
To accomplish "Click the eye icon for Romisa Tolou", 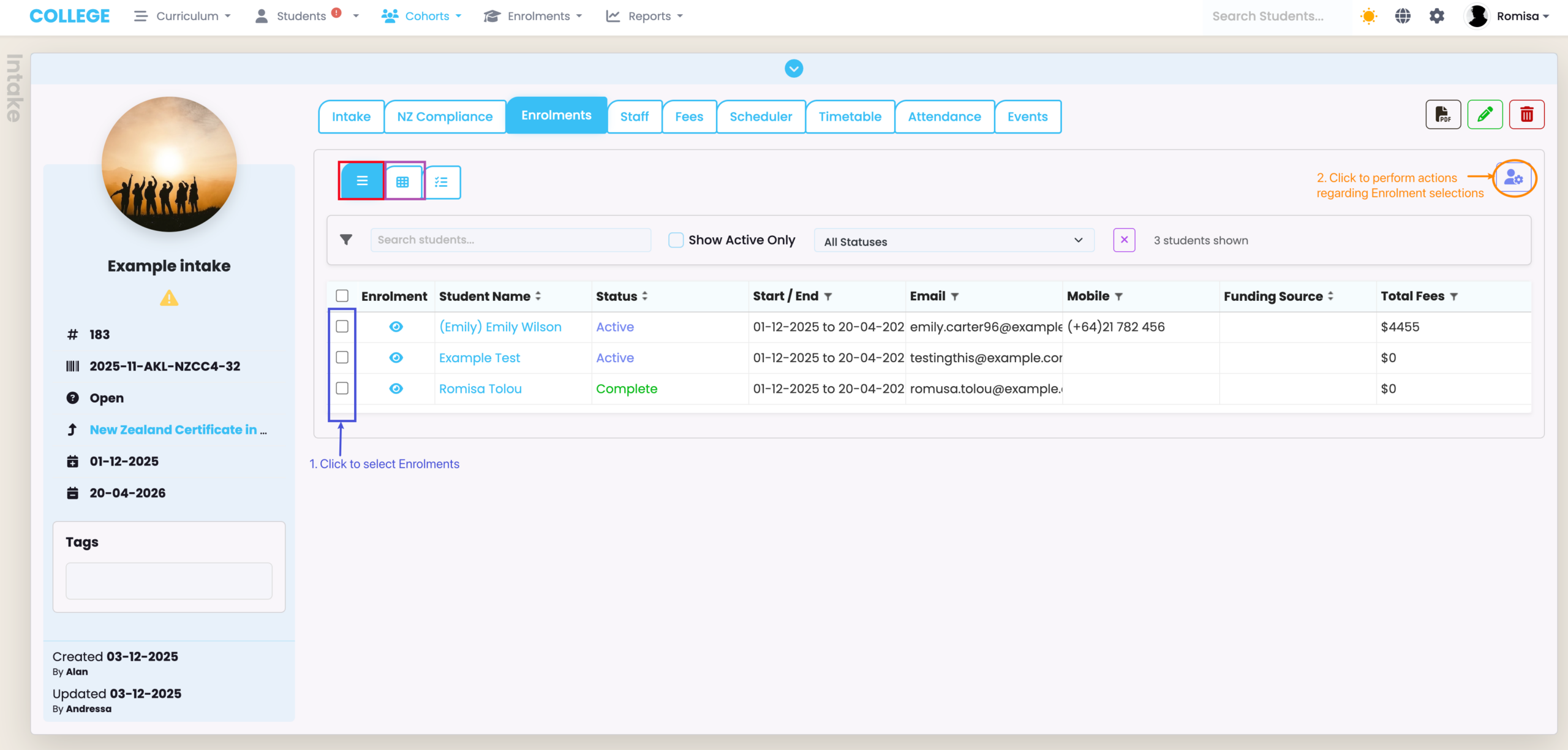I will [x=396, y=388].
